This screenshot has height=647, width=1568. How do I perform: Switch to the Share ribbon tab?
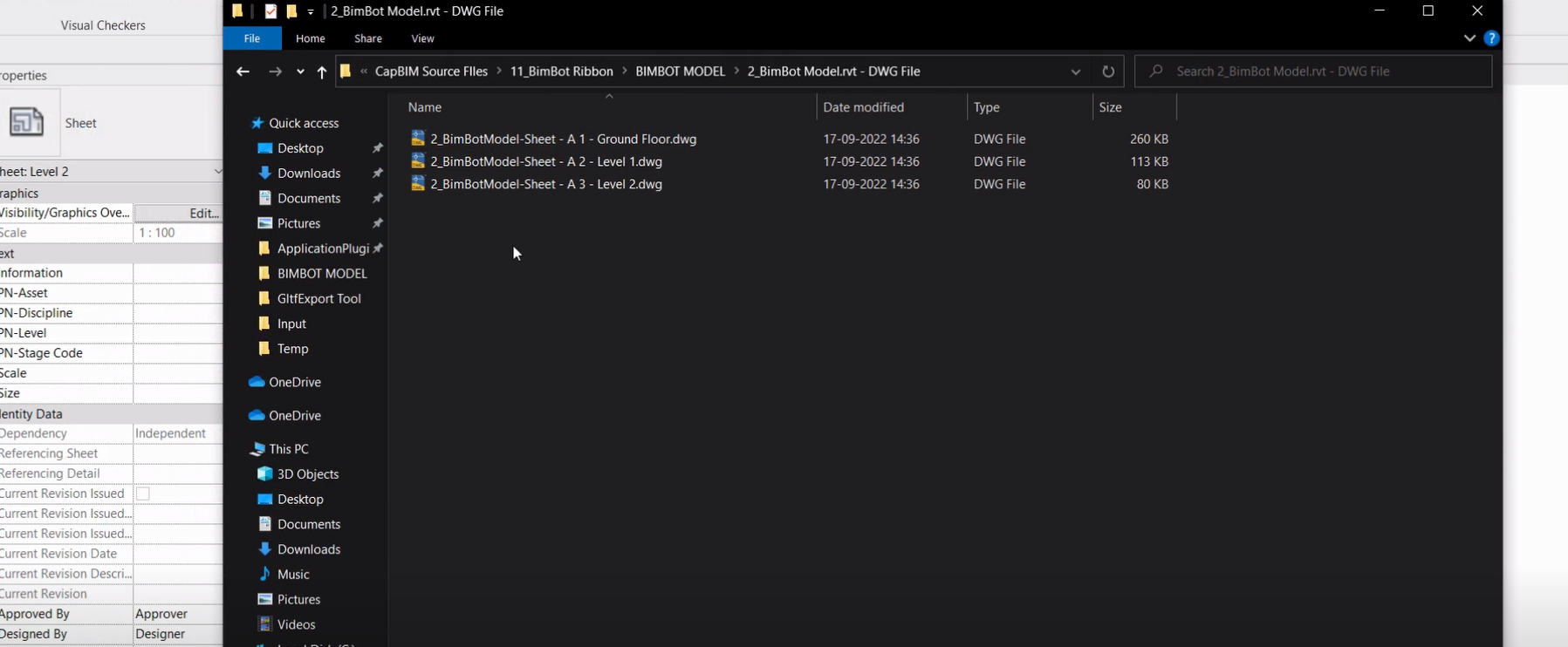pos(368,38)
